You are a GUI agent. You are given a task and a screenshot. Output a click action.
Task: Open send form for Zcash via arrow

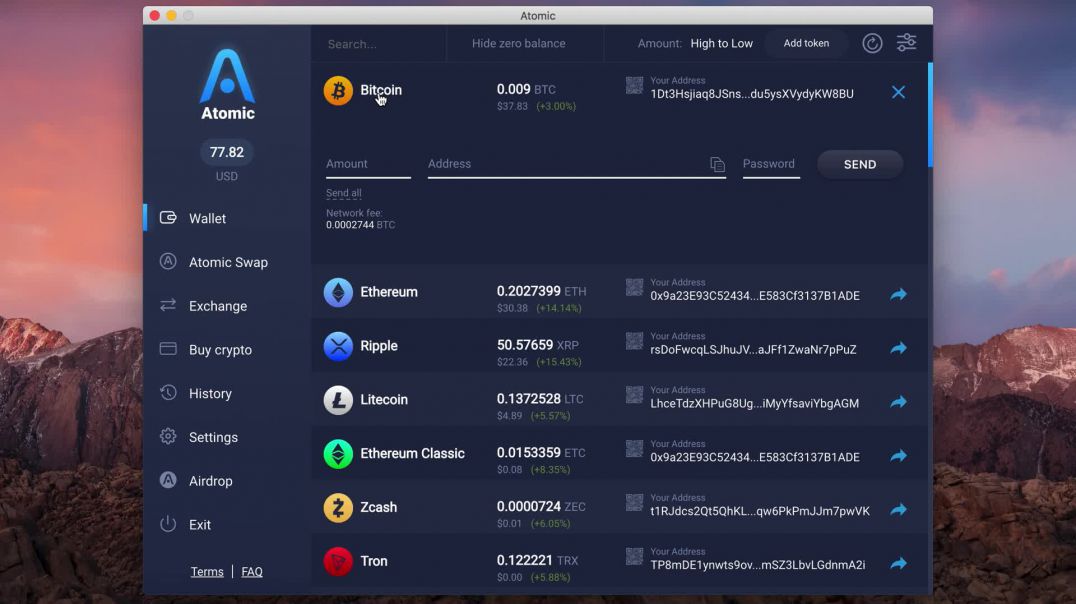[898, 510]
